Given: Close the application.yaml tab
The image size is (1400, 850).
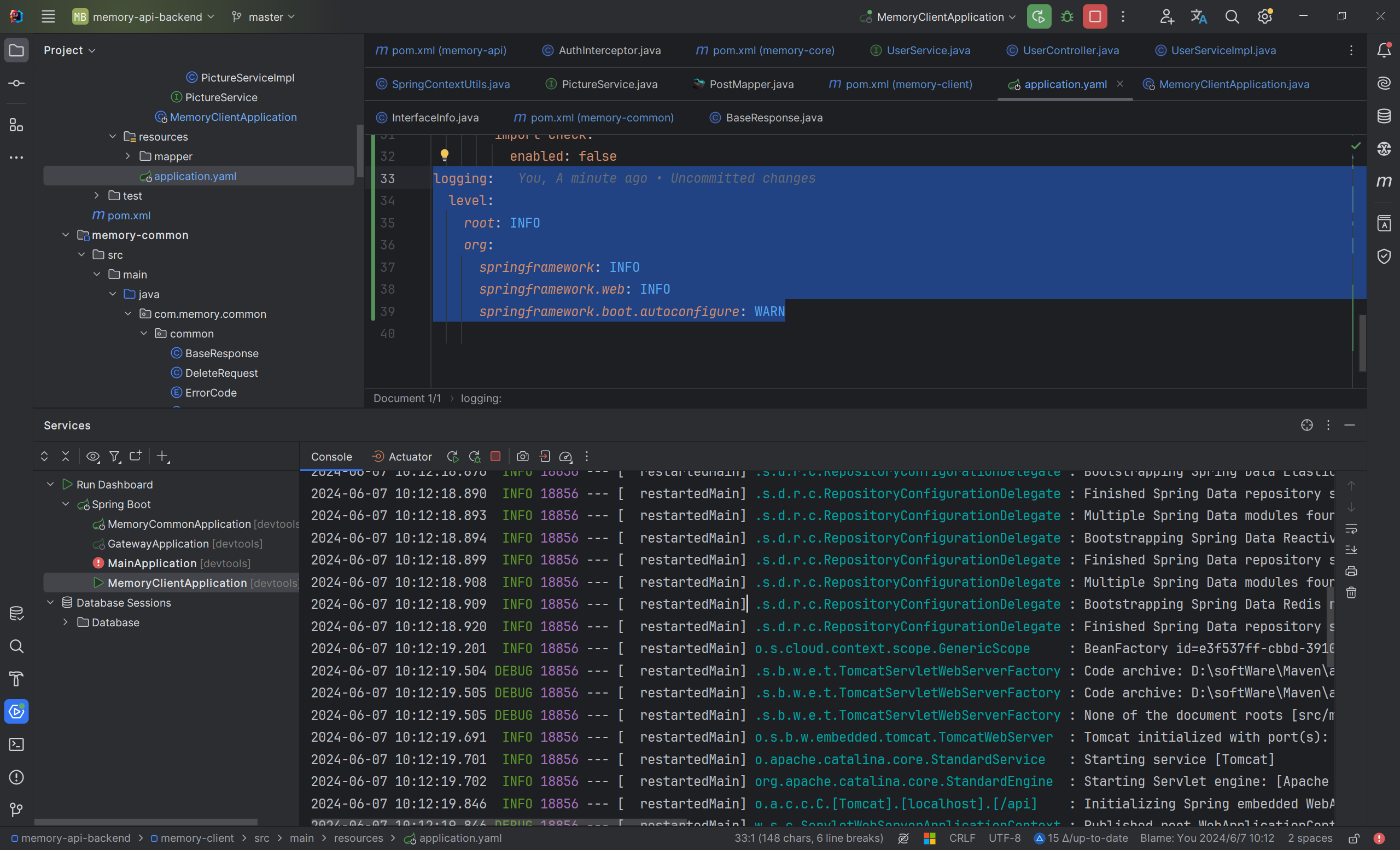Looking at the screenshot, I should tap(1120, 84).
